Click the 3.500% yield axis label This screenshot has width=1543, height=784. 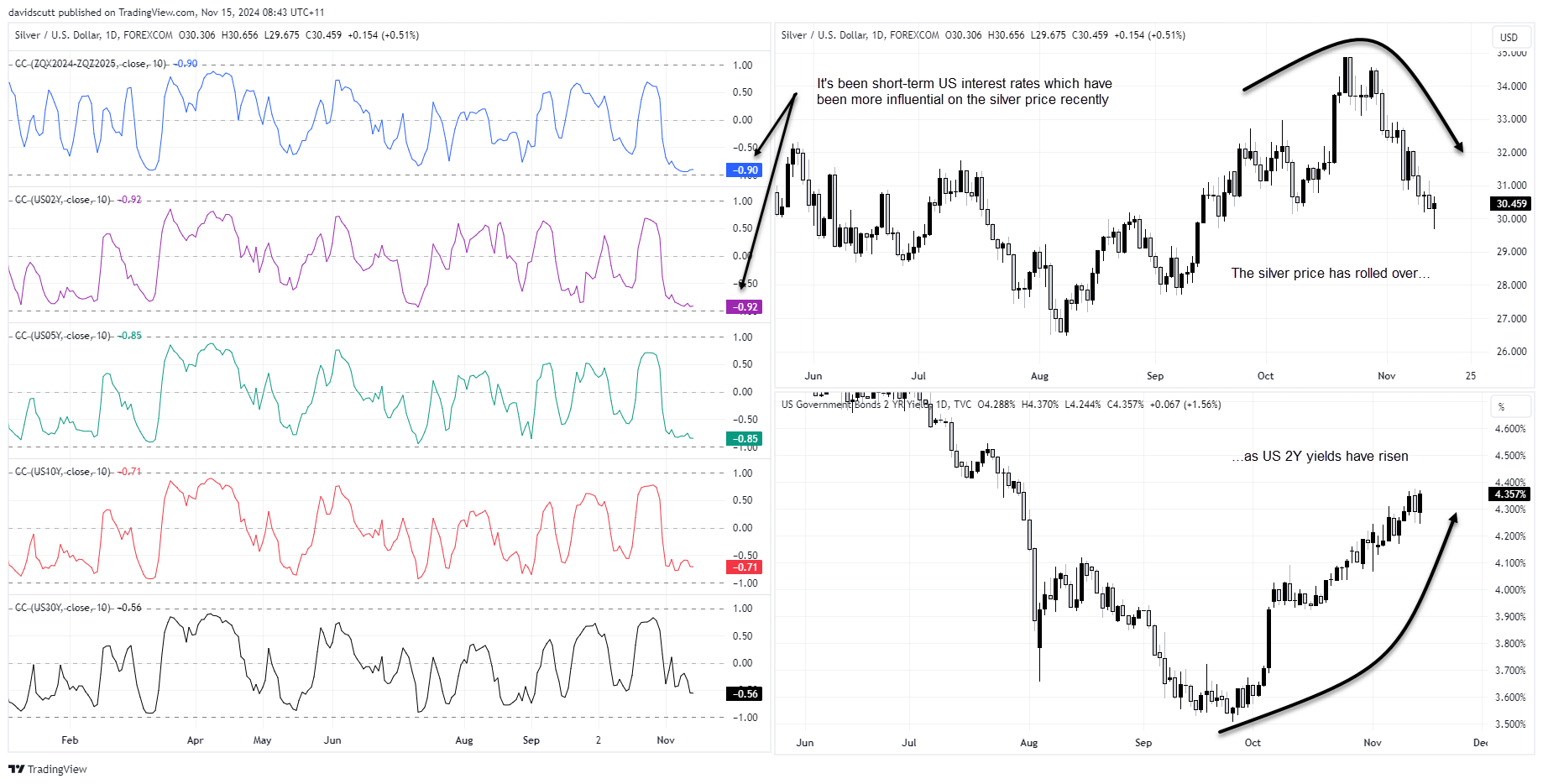pyautogui.click(x=1510, y=724)
